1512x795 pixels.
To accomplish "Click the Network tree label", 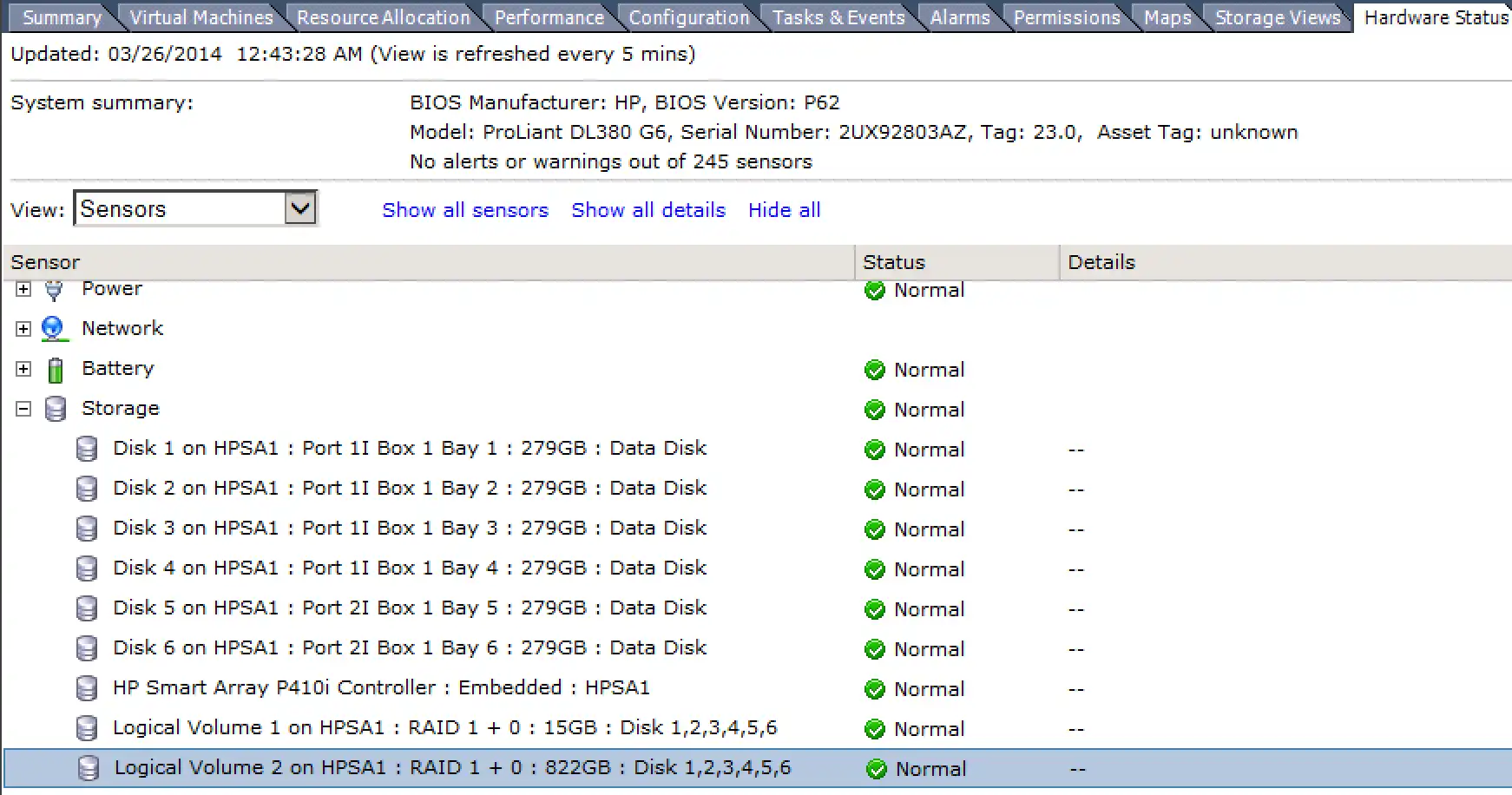I will point(122,329).
